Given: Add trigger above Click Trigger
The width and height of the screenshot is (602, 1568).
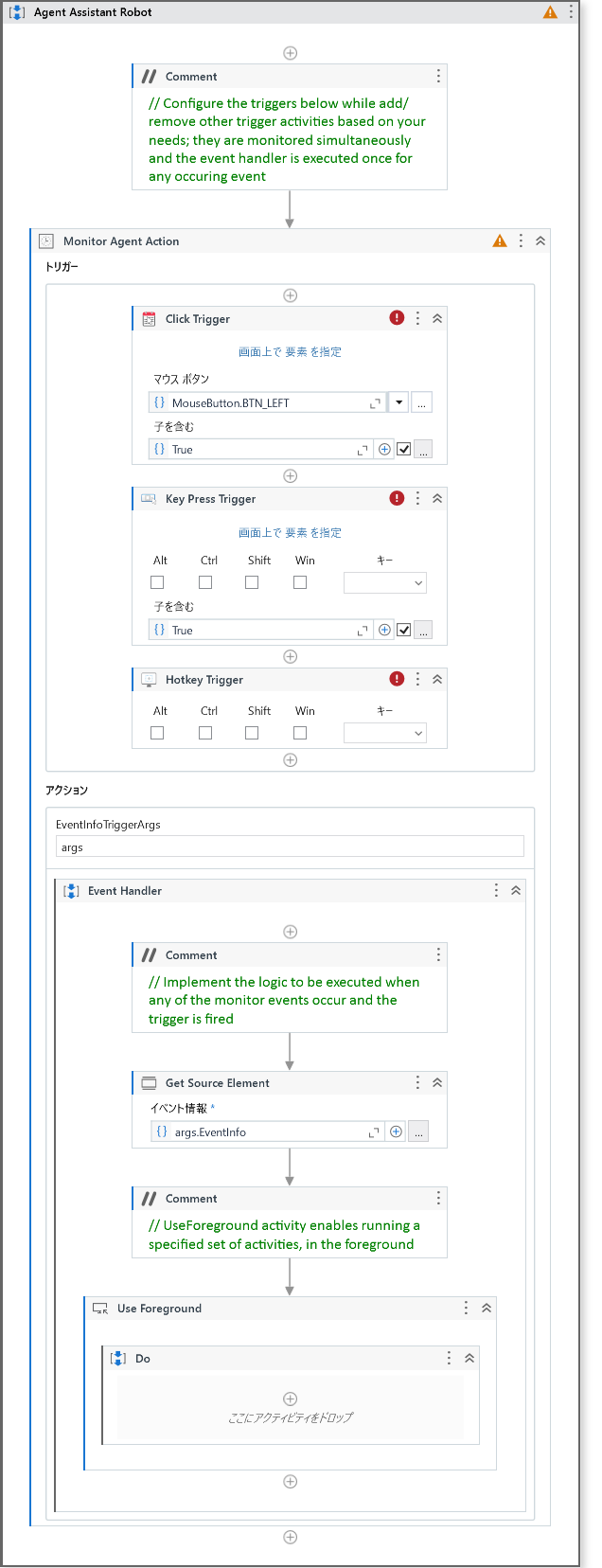Looking at the screenshot, I should click(x=291, y=295).
